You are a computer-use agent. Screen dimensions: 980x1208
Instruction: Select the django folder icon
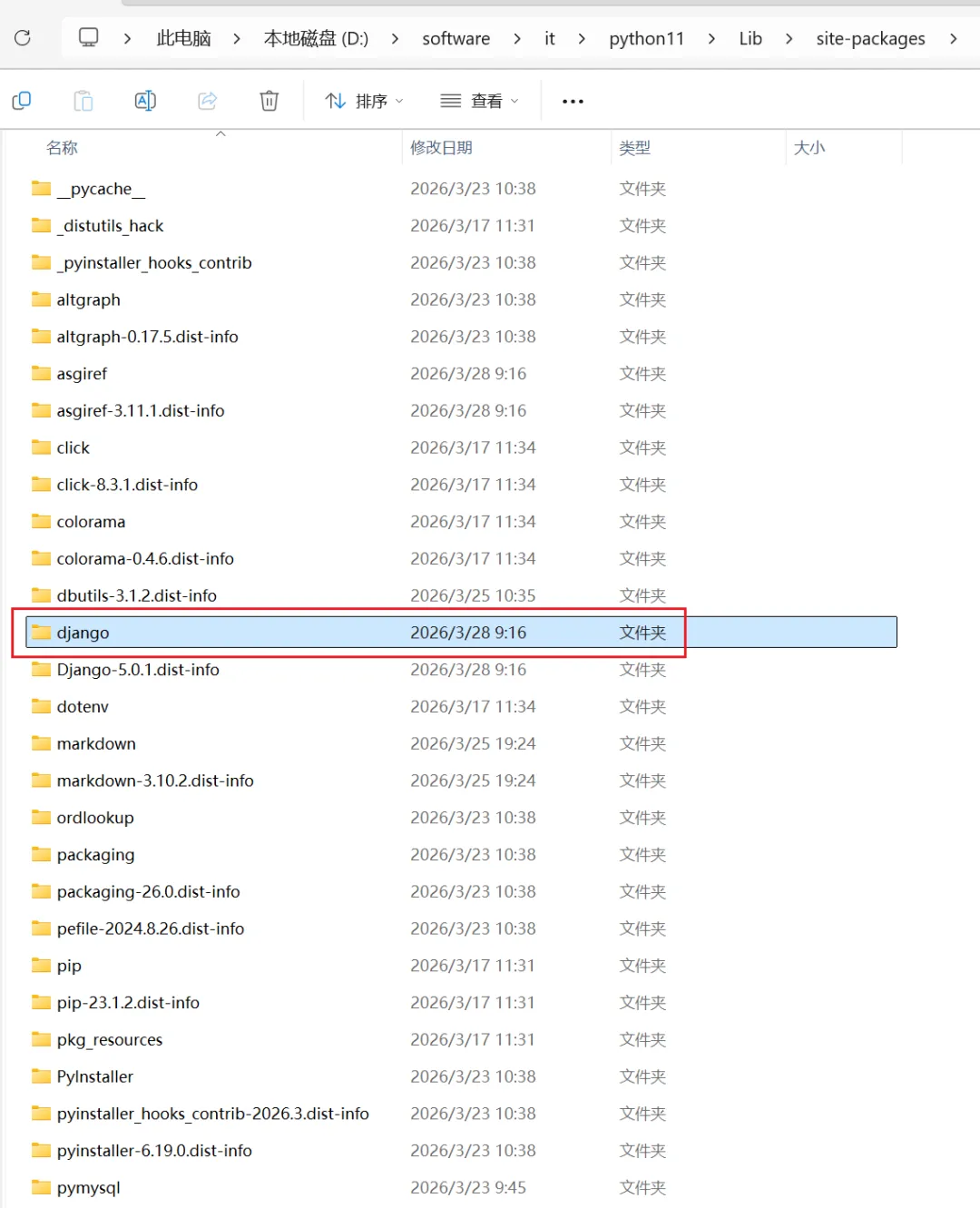point(42,633)
